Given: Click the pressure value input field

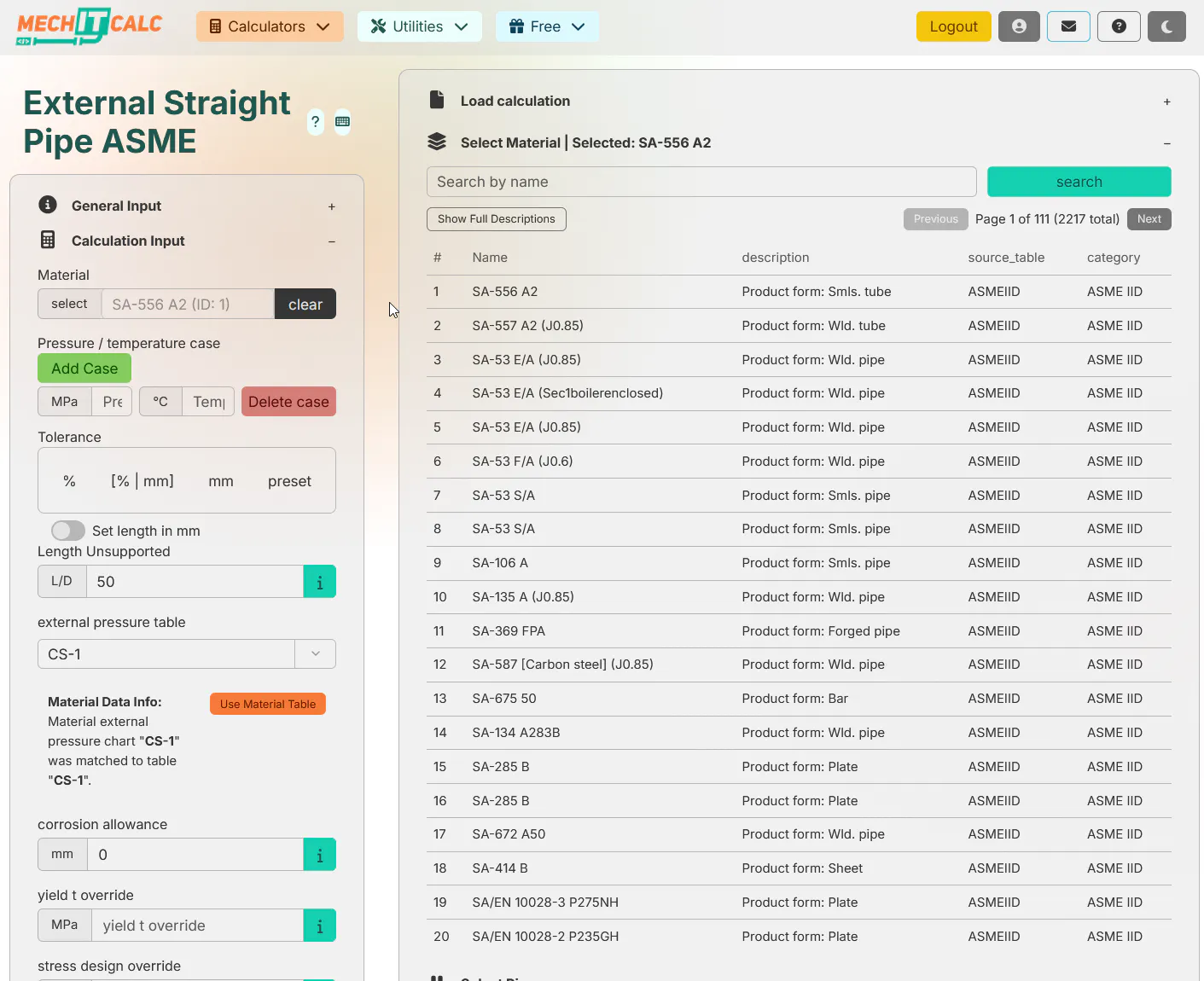Looking at the screenshot, I should (113, 402).
